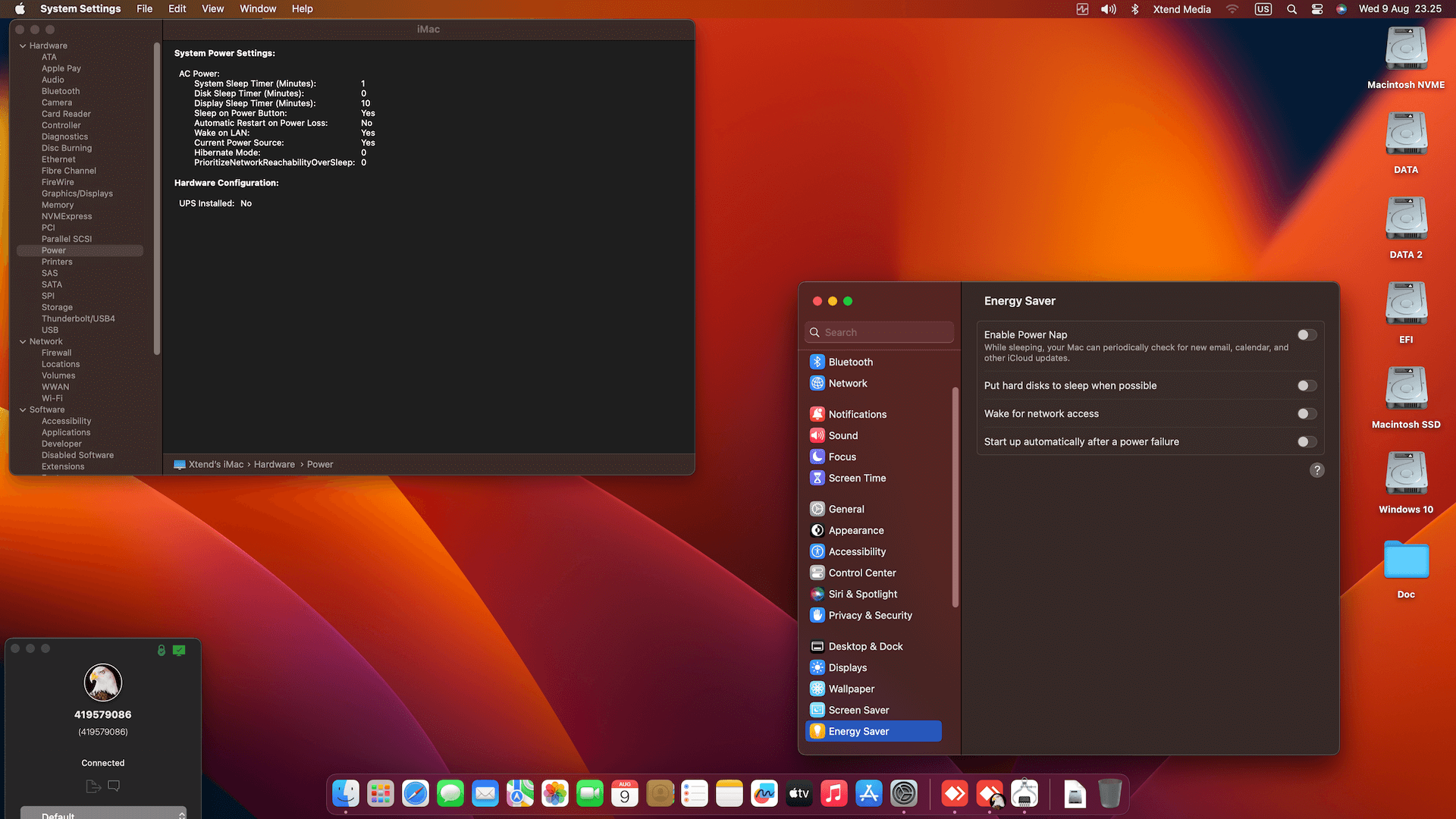Click the System Settings sidebar scrollbar

pyautogui.click(x=955, y=497)
